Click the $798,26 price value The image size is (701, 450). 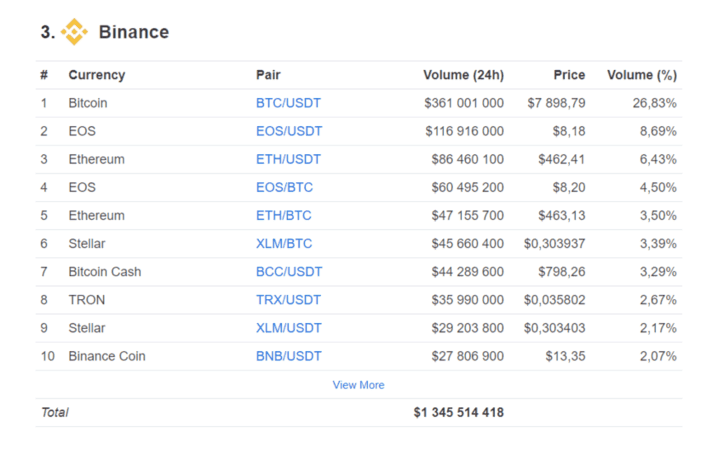[562, 272]
